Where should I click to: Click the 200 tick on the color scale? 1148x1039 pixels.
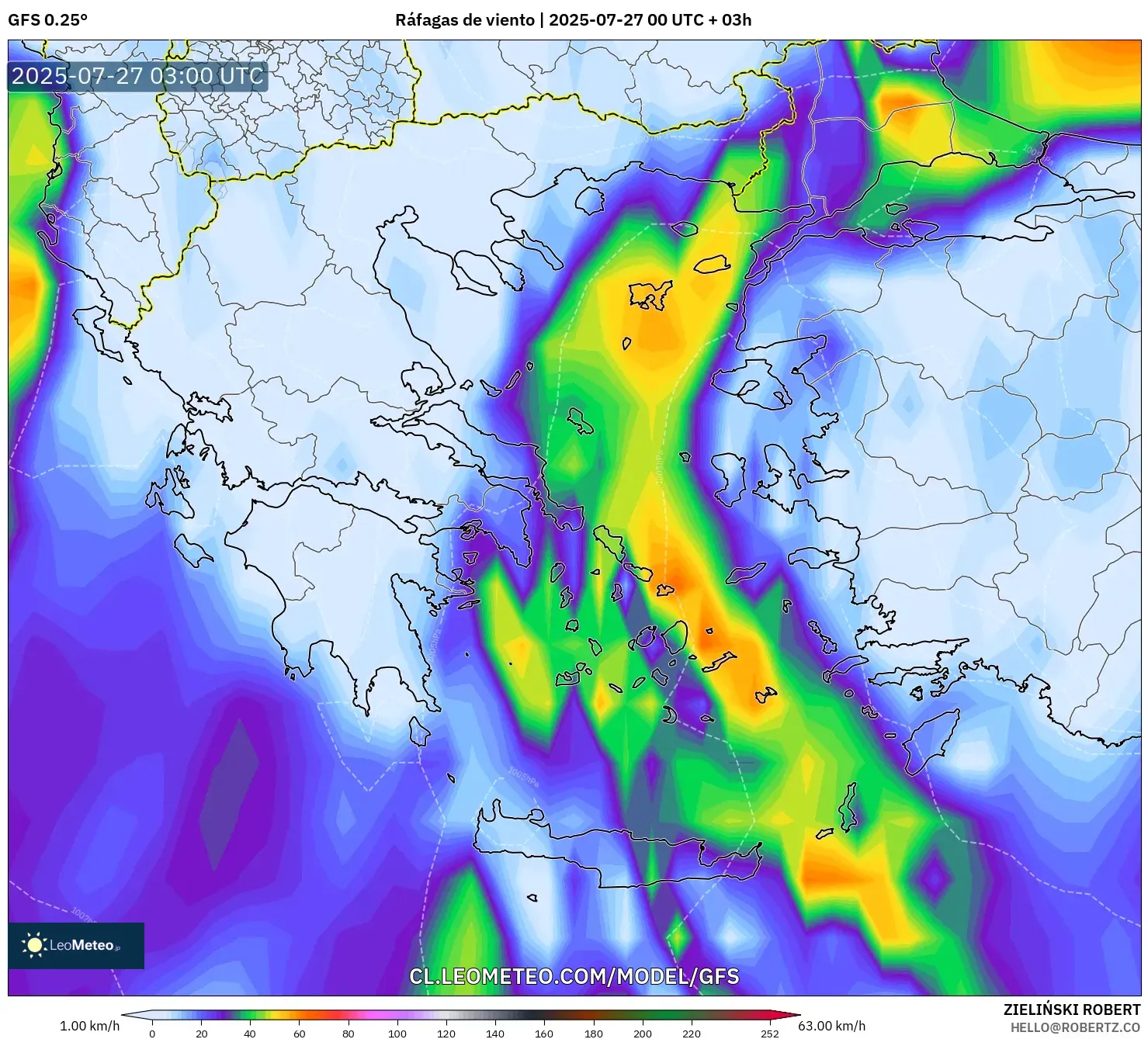click(x=643, y=1033)
